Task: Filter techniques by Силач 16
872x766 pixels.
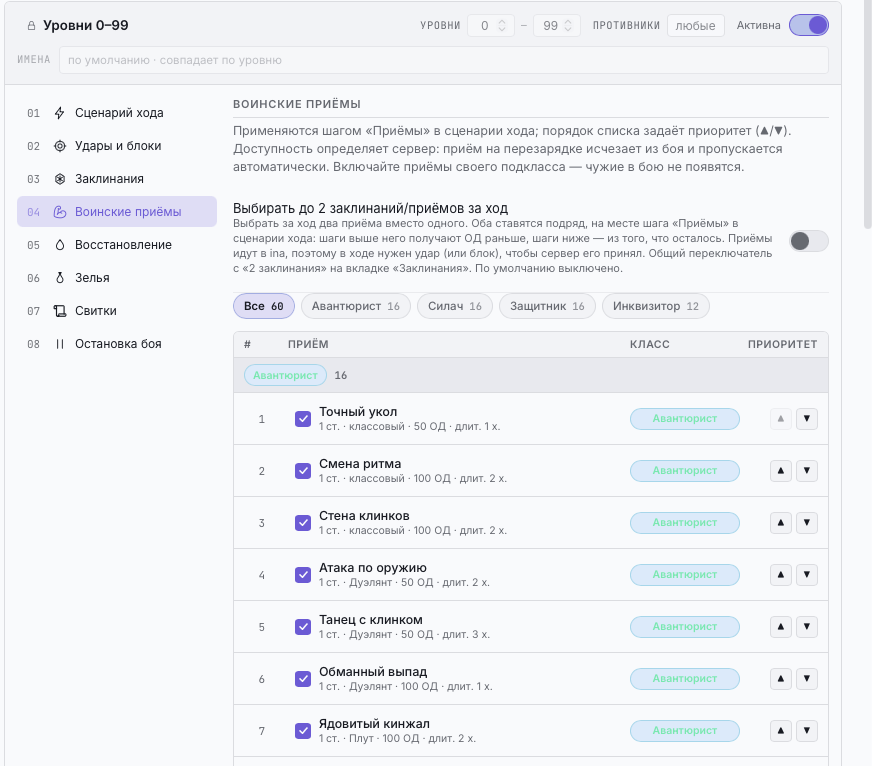Action: click(455, 306)
